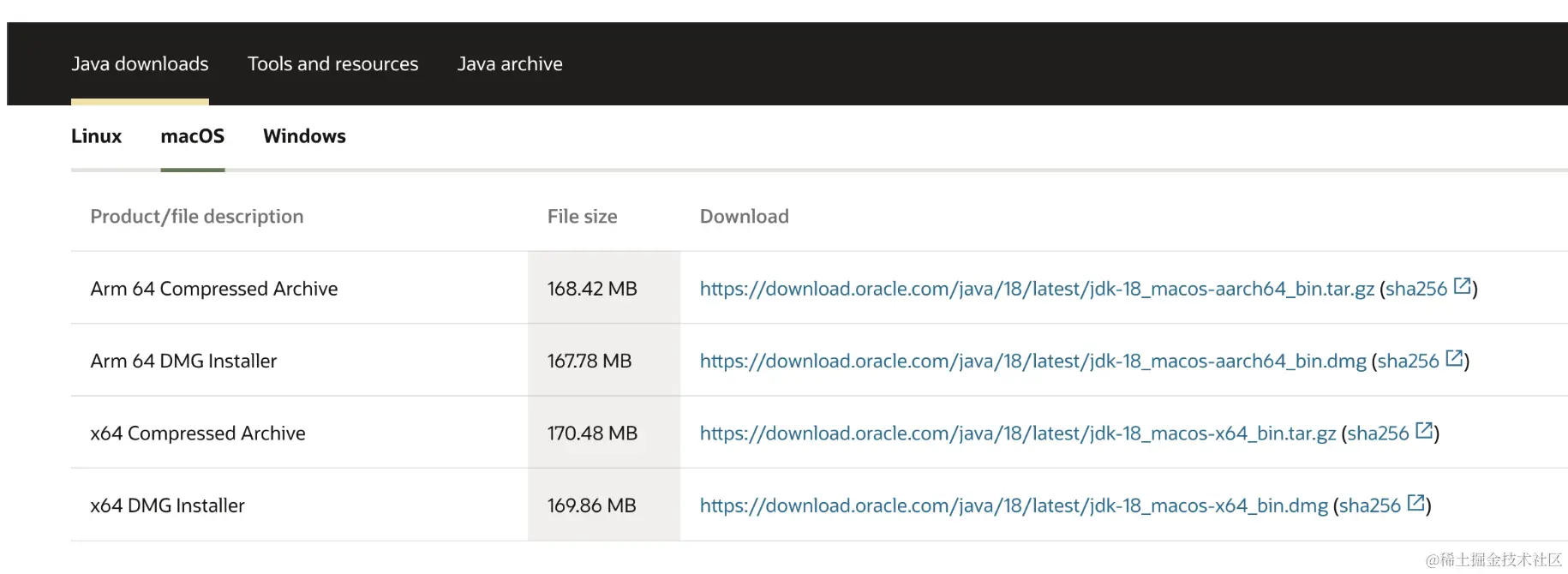The width and height of the screenshot is (1568, 574).
Task: Switch to the Java downloads tab
Action: coord(140,64)
